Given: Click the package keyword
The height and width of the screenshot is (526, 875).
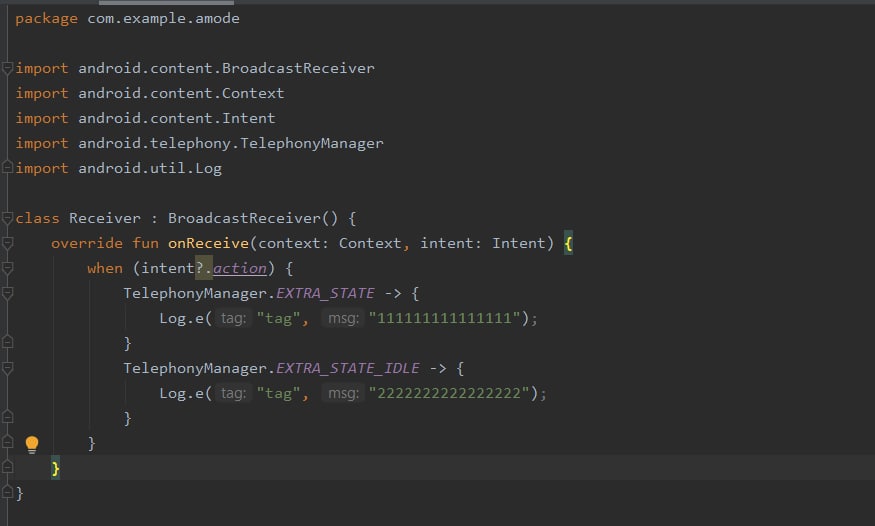Looking at the screenshot, I should pyautogui.click(x=46, y=19).
